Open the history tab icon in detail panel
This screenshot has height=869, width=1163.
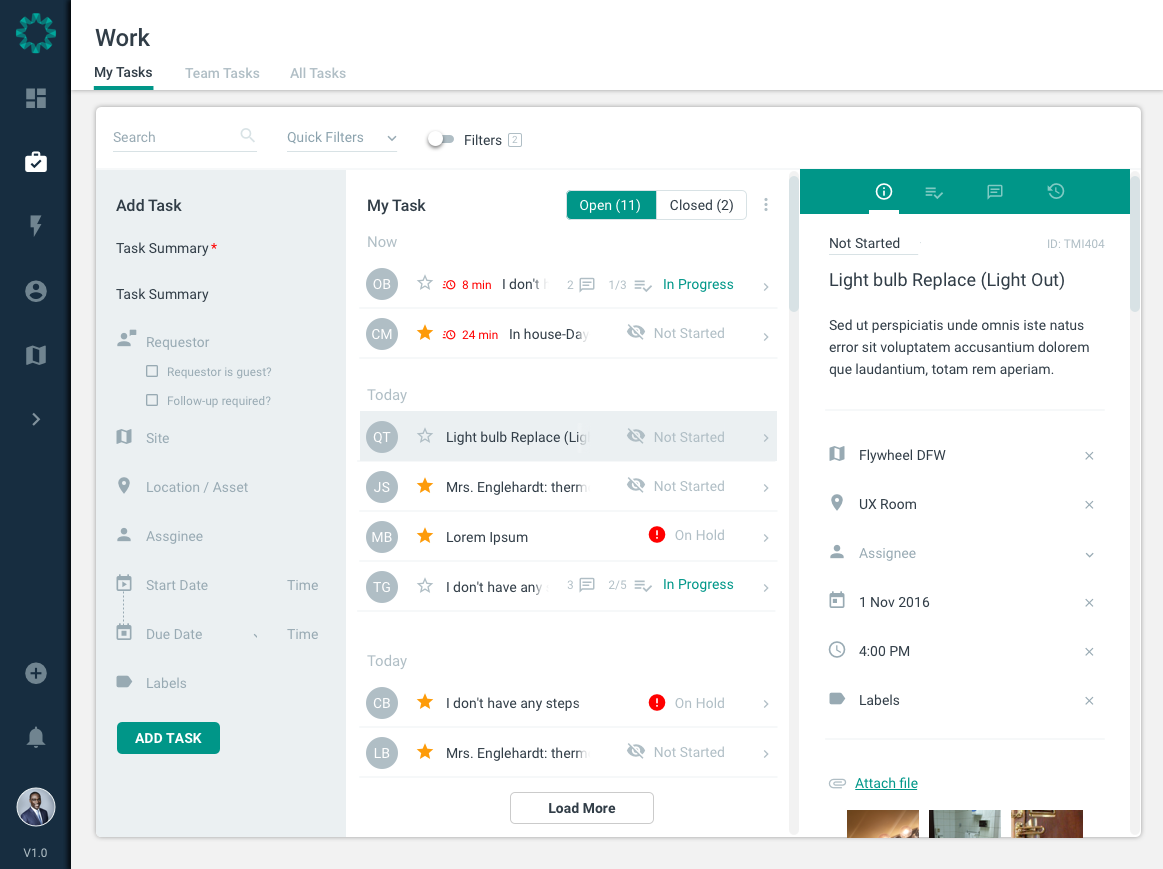[1056, 191]
